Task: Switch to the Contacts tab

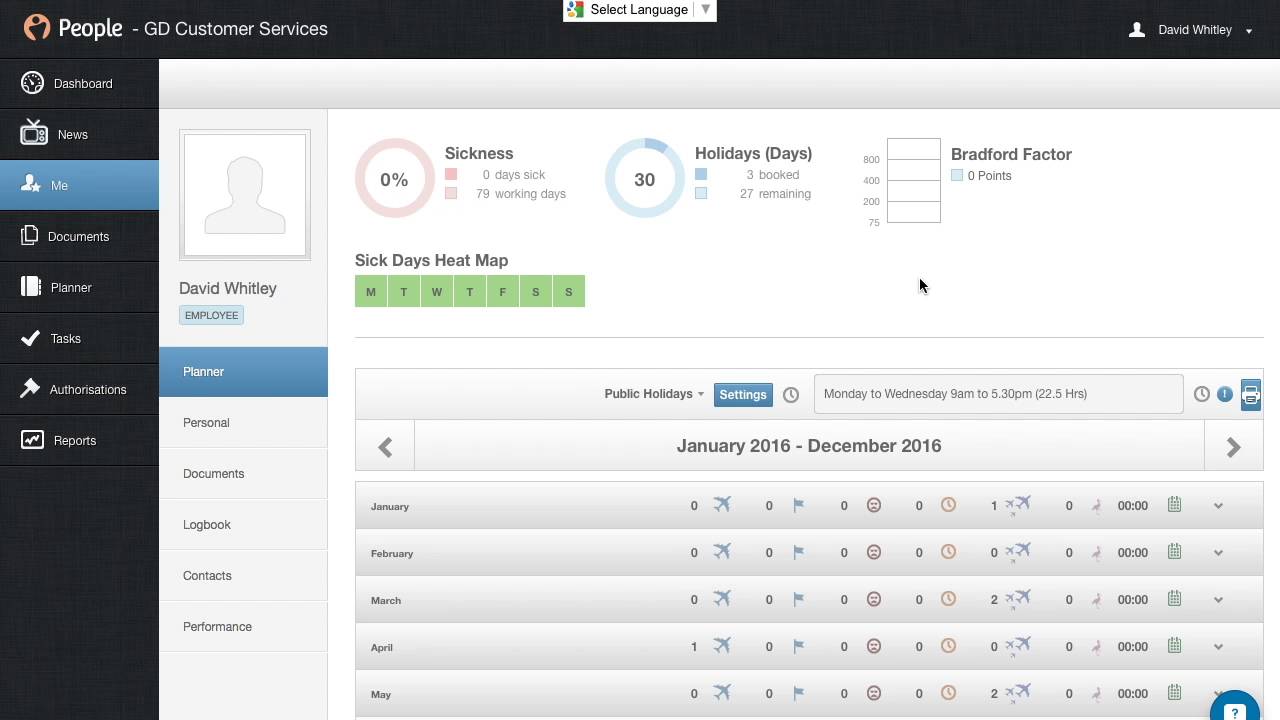Action: [243, 575]
